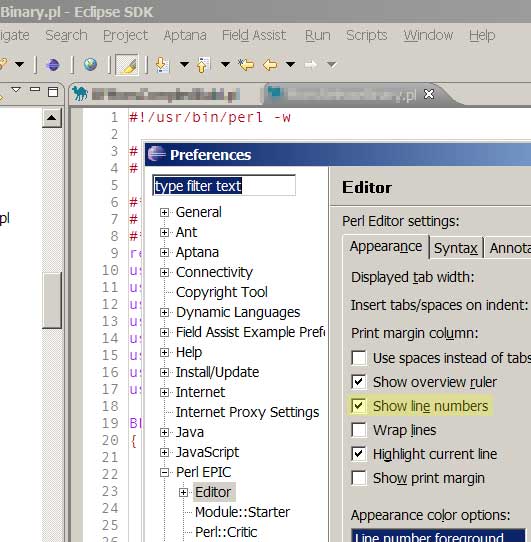Open the web browser globe toolbar icon

(x=90, y=65)
